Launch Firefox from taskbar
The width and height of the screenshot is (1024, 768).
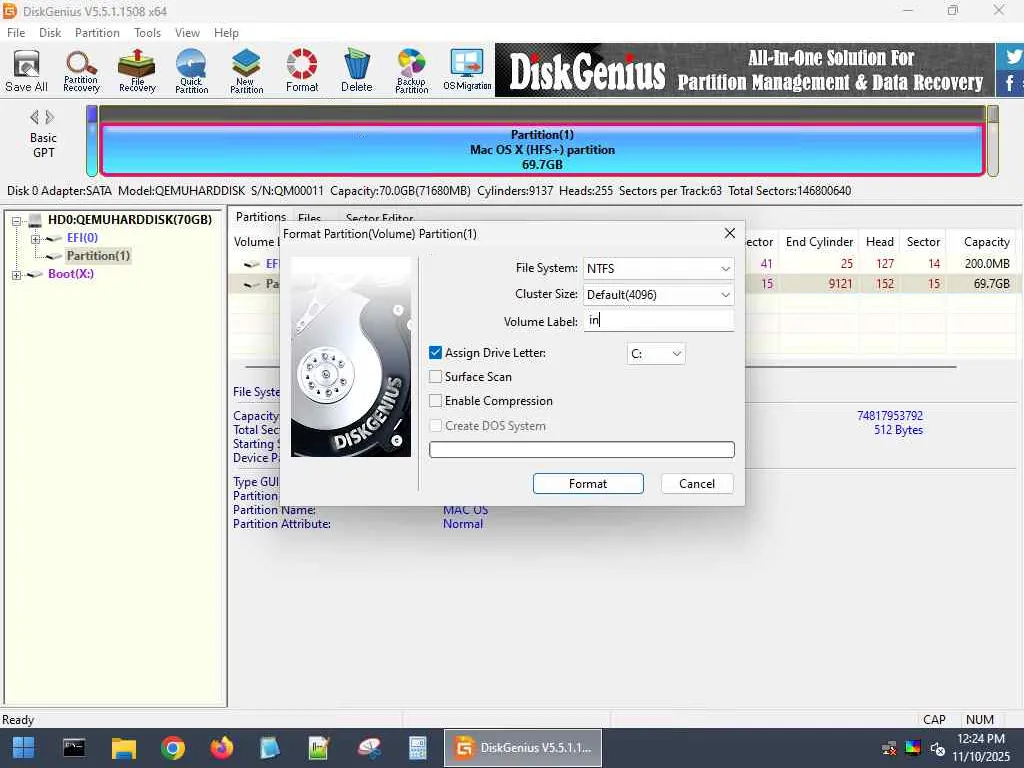pos(222,748)
